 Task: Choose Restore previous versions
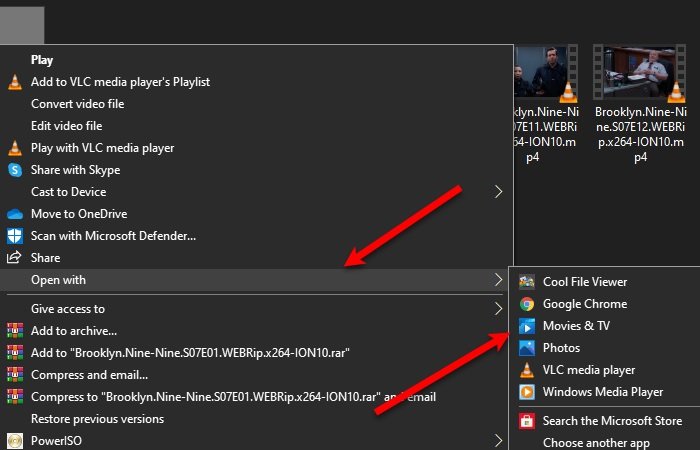(x=97, y=419)
